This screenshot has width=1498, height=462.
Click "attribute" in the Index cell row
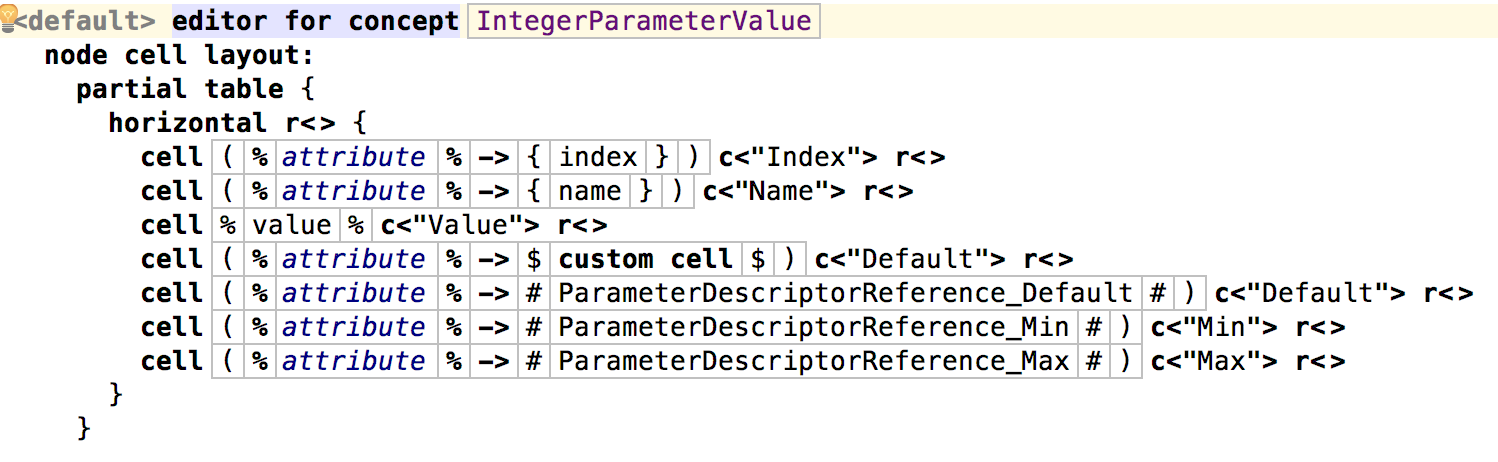353,157
